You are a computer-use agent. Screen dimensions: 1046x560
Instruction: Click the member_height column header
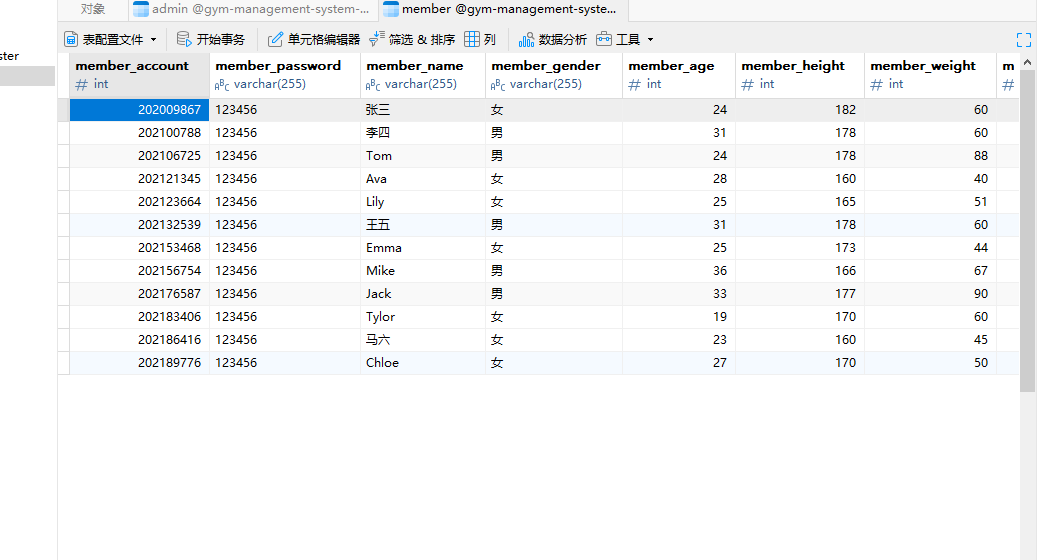(800, 75)
